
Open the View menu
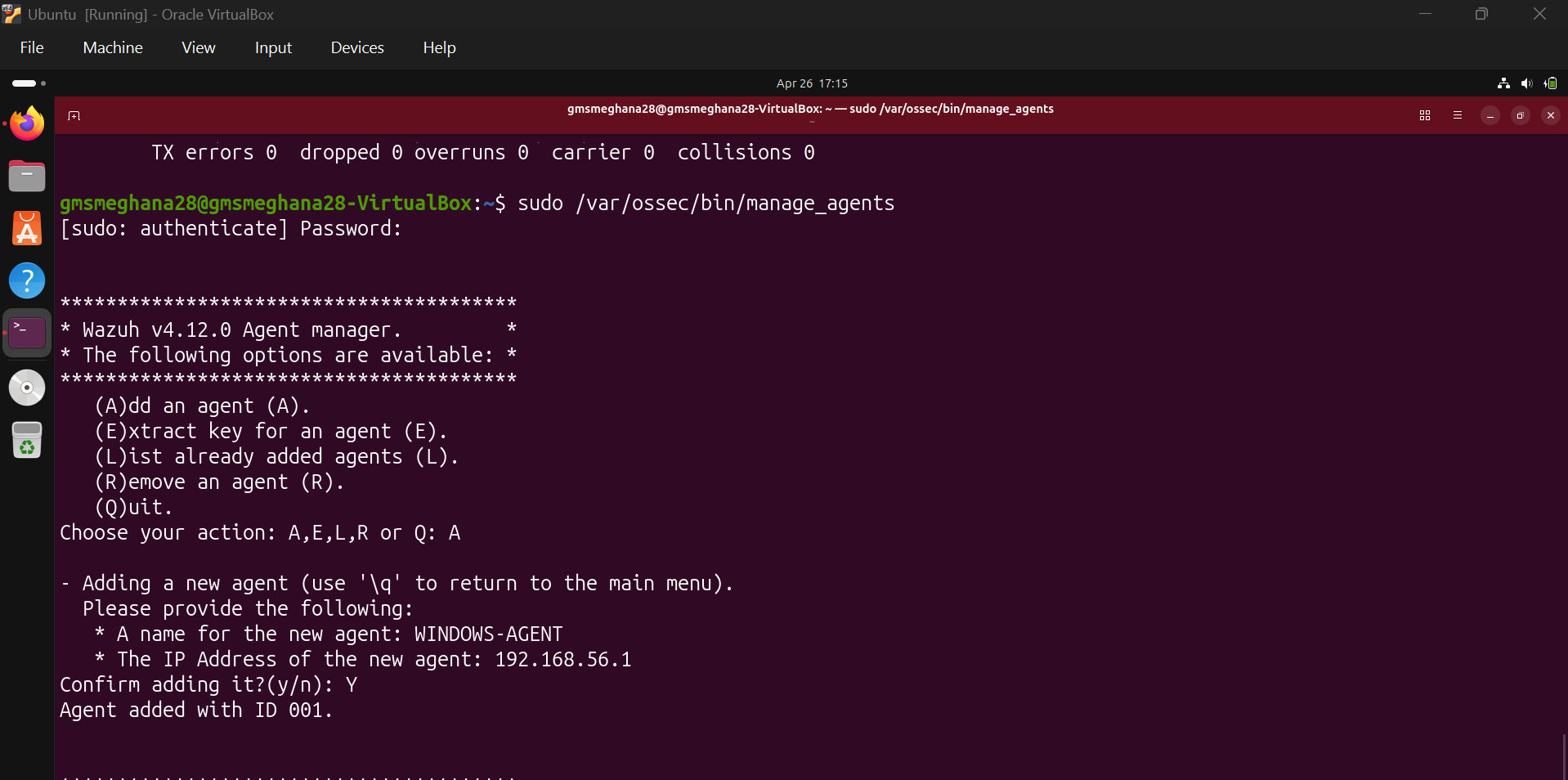click(199, 47)
